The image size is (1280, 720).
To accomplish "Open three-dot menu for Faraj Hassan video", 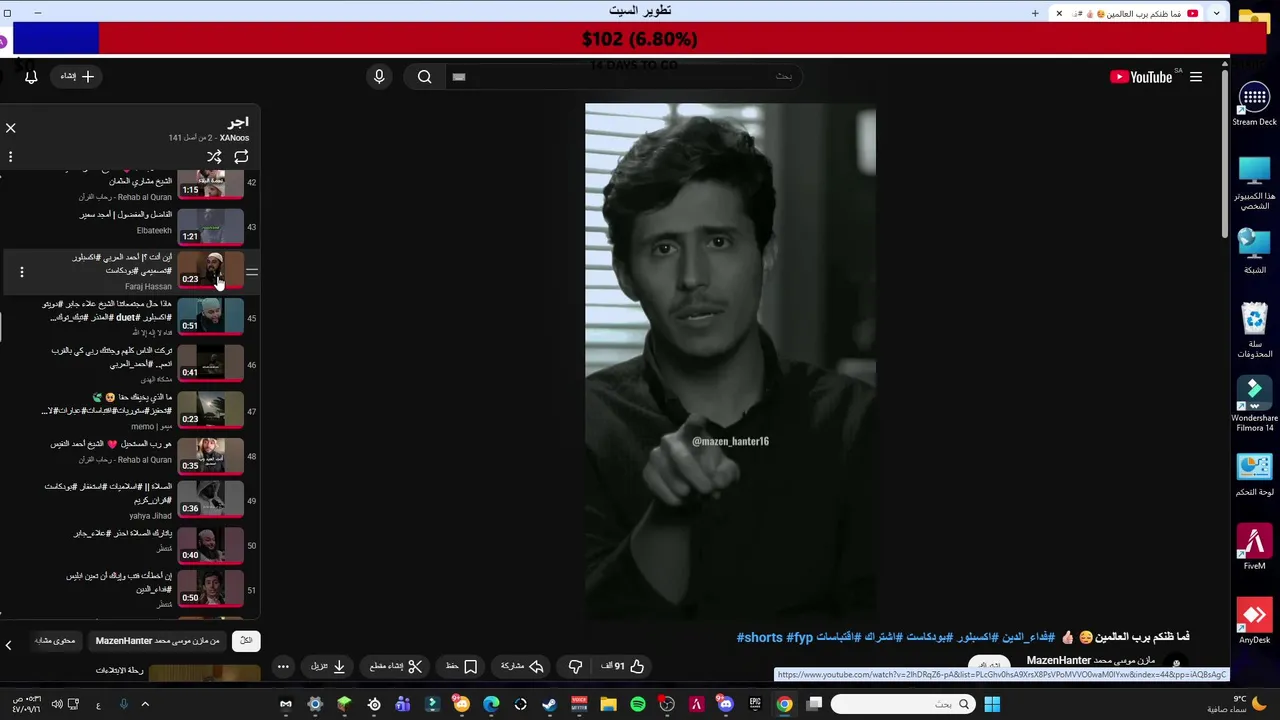I will [22, 272].
